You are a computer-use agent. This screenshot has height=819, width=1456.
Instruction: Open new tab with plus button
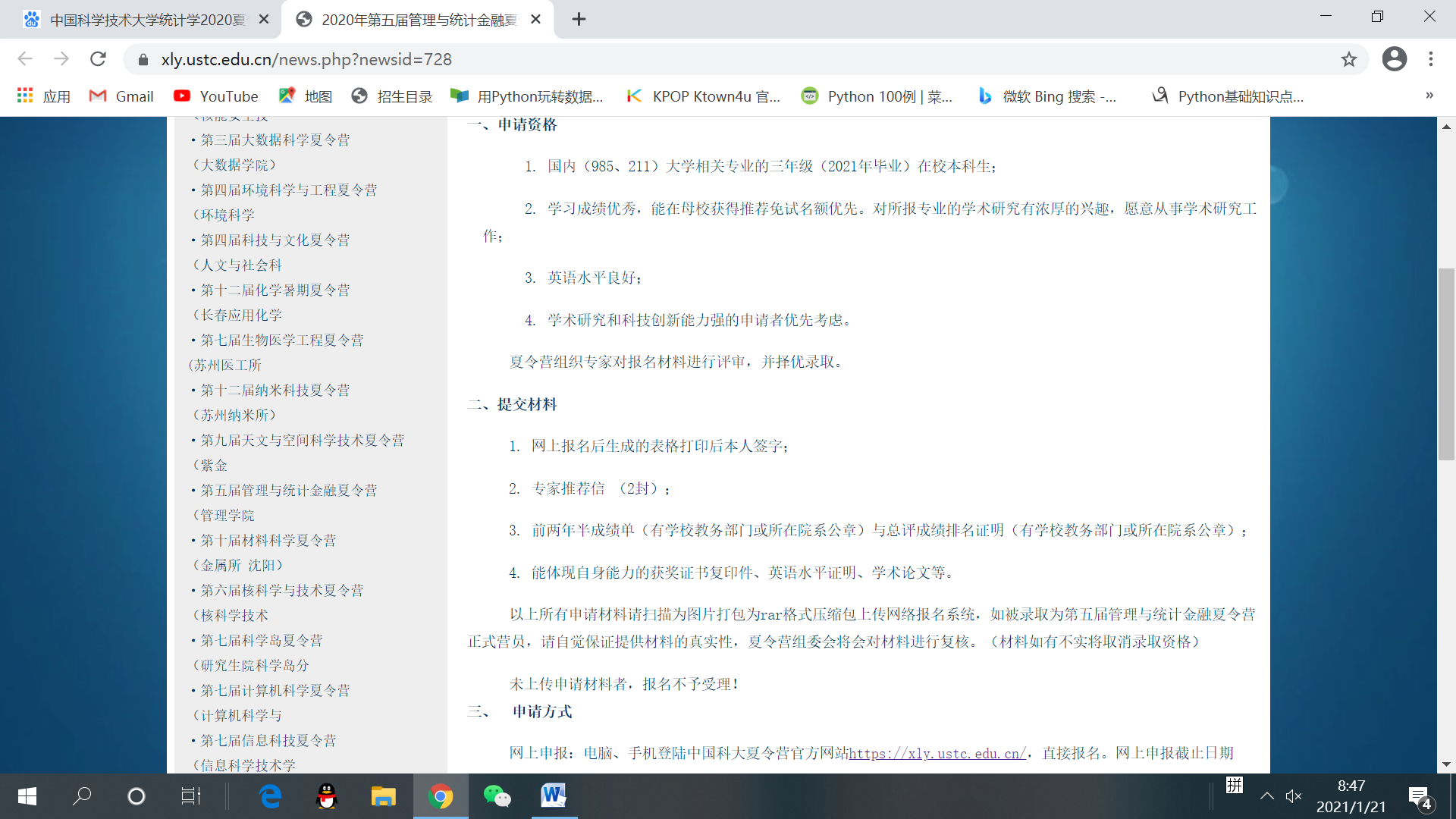[579, 19]
